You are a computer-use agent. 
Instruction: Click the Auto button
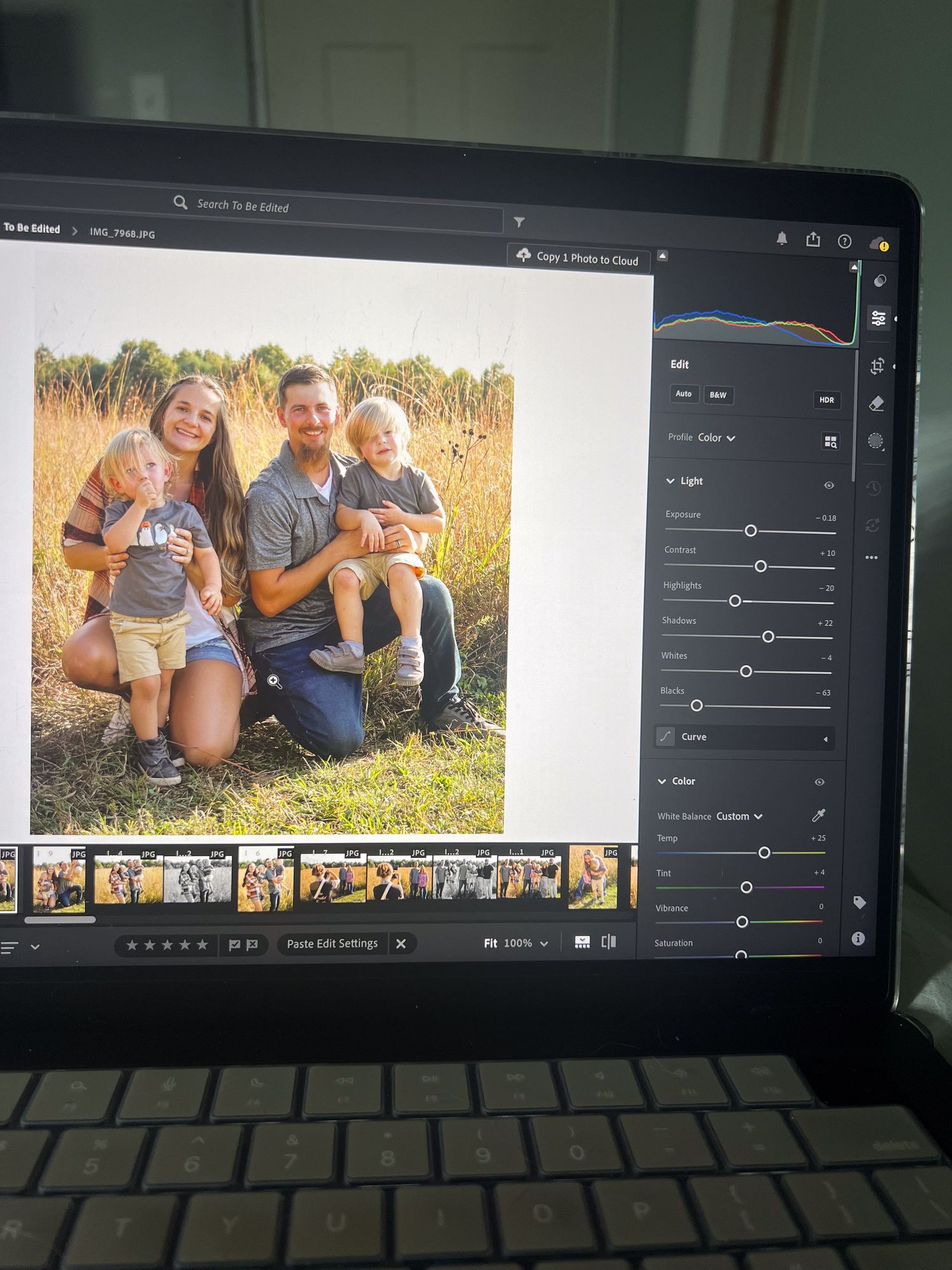coord(684,394)
